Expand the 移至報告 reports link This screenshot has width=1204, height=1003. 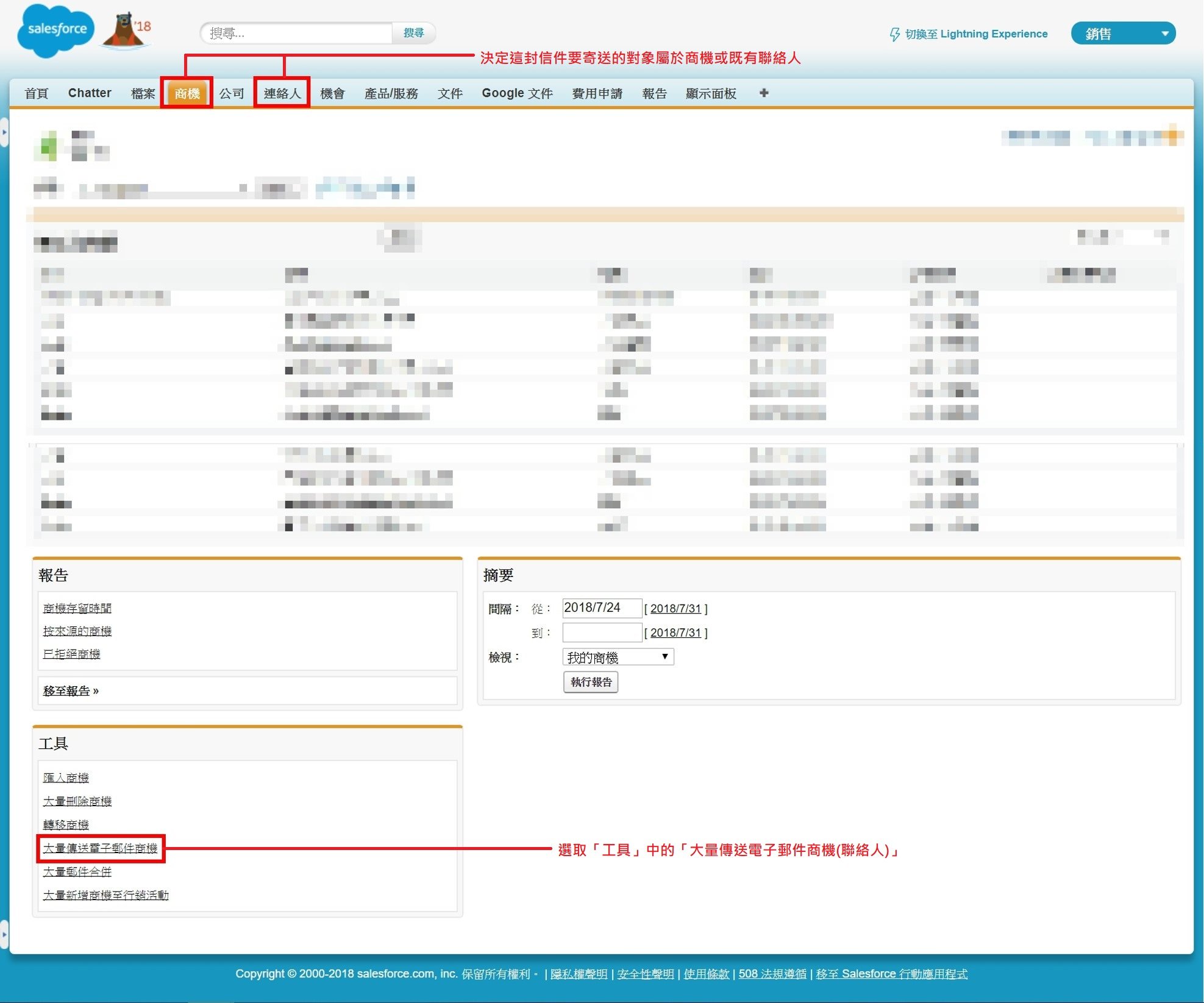click(x=71, y=691)
